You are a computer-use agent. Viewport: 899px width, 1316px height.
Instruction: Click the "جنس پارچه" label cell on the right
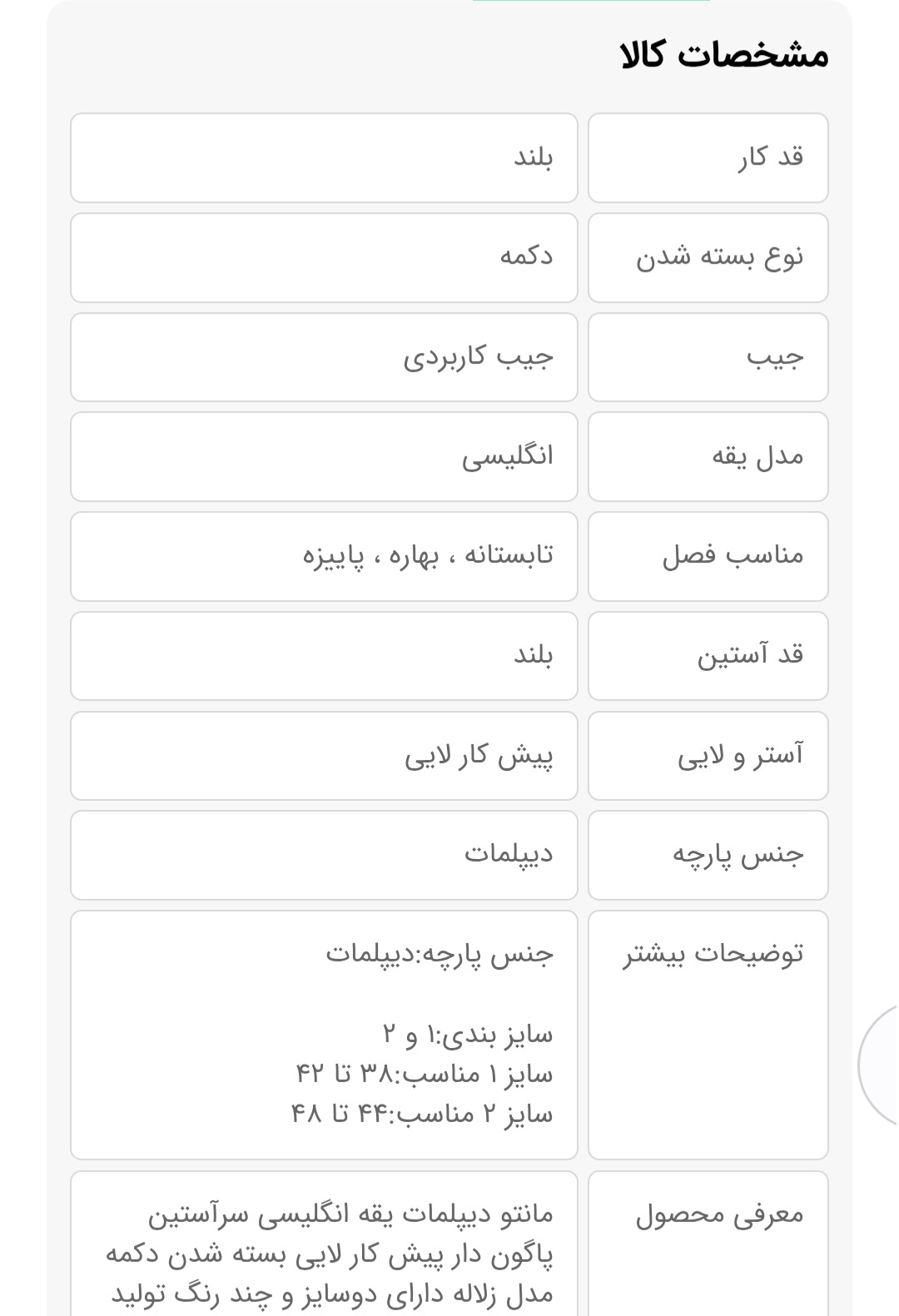[x=708, y=855]
